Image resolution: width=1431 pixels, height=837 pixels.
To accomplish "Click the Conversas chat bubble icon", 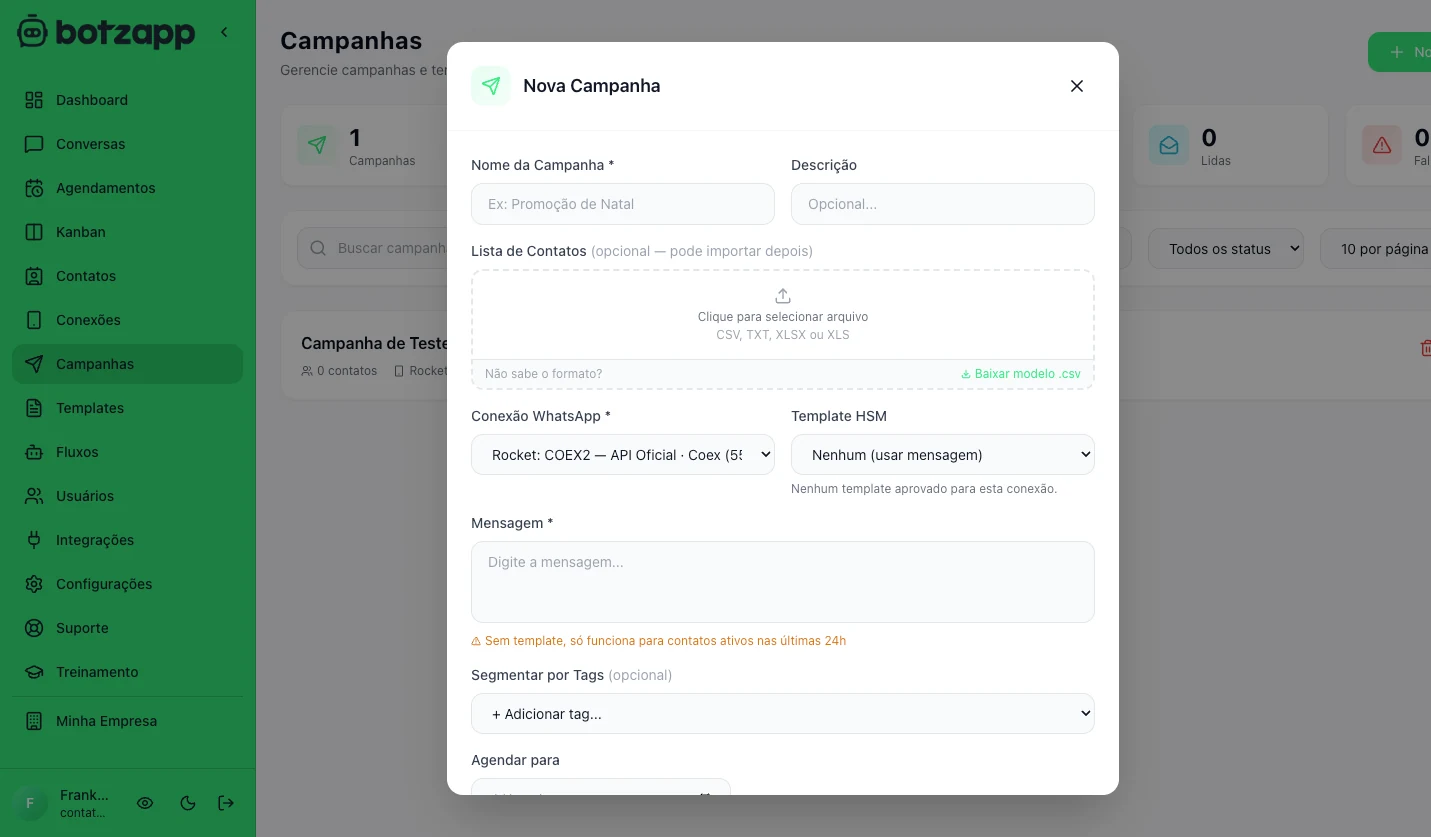I will point(34,144).
